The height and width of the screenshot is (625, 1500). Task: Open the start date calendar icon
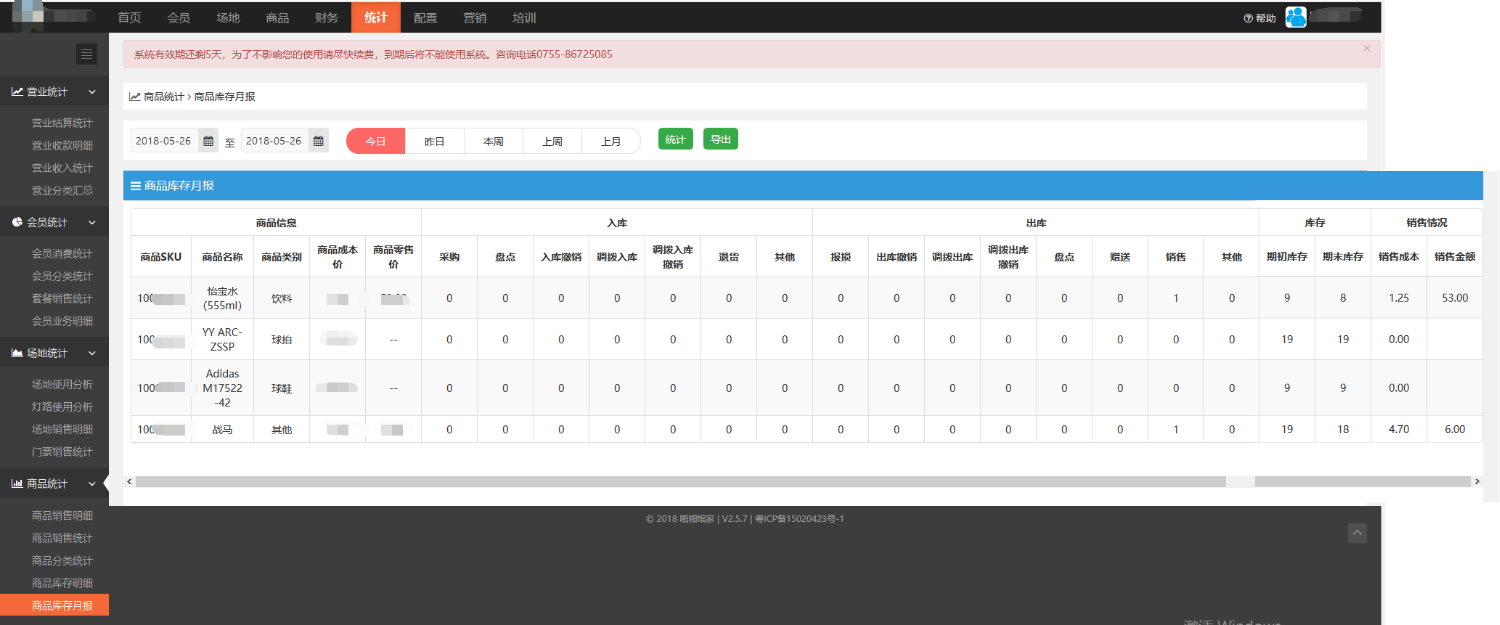[208, 141]
